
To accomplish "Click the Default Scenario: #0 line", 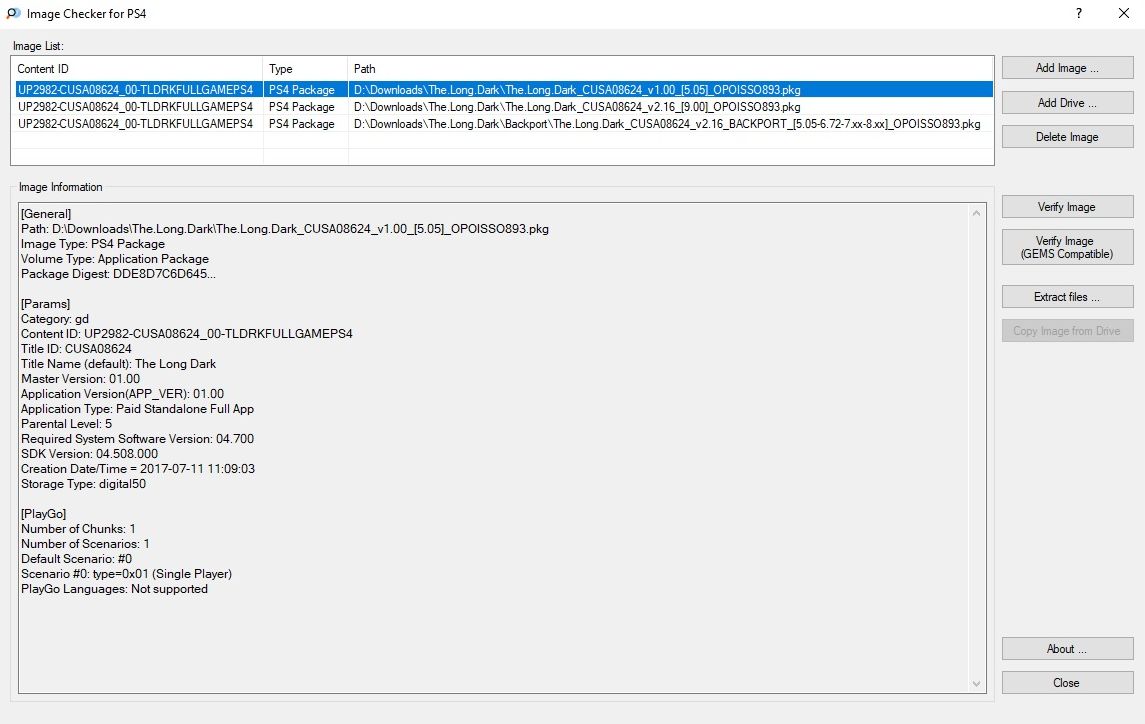I will coord(77,559).
